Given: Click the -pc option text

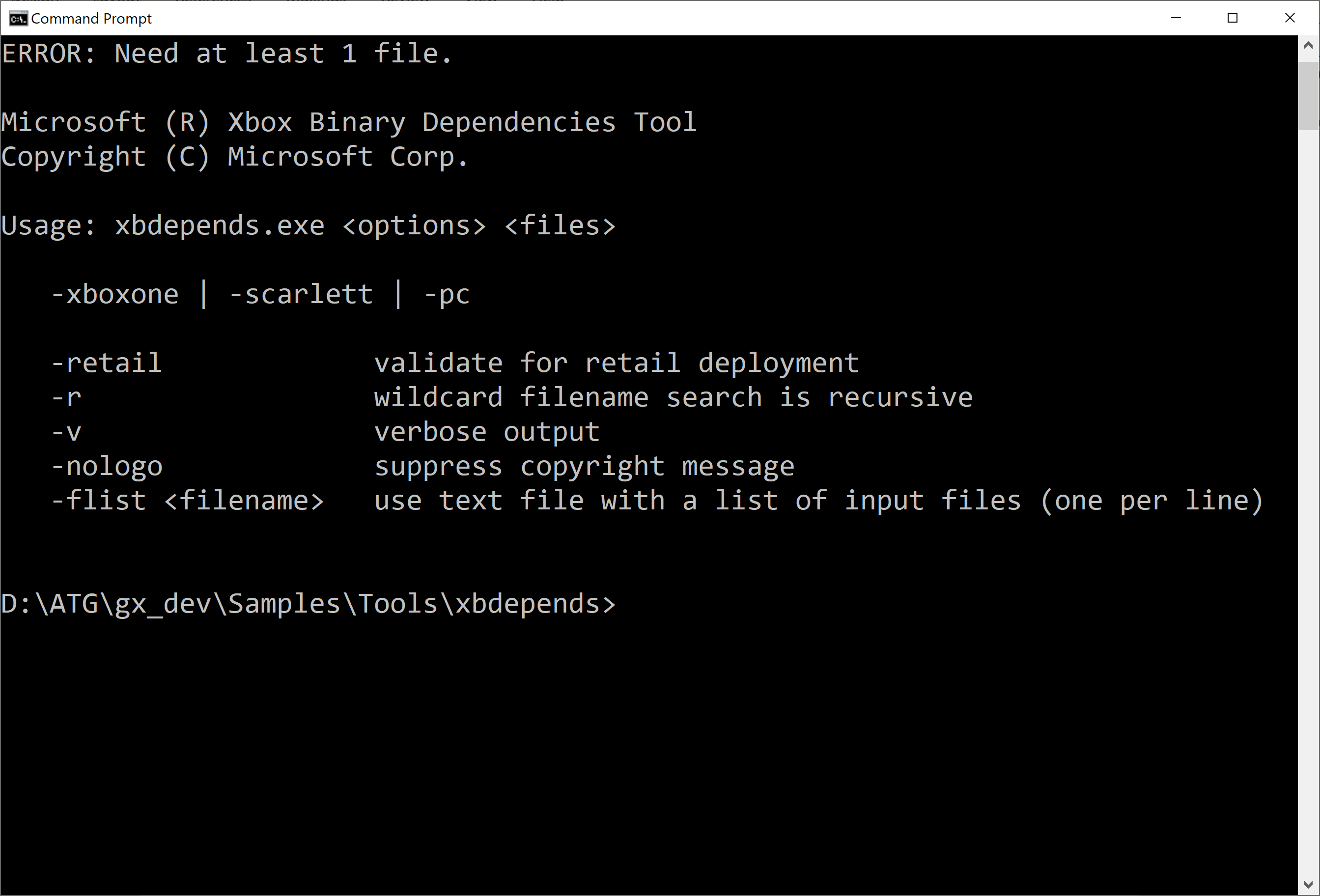Looking at the screenshot, I should click(x=447, y=295).
